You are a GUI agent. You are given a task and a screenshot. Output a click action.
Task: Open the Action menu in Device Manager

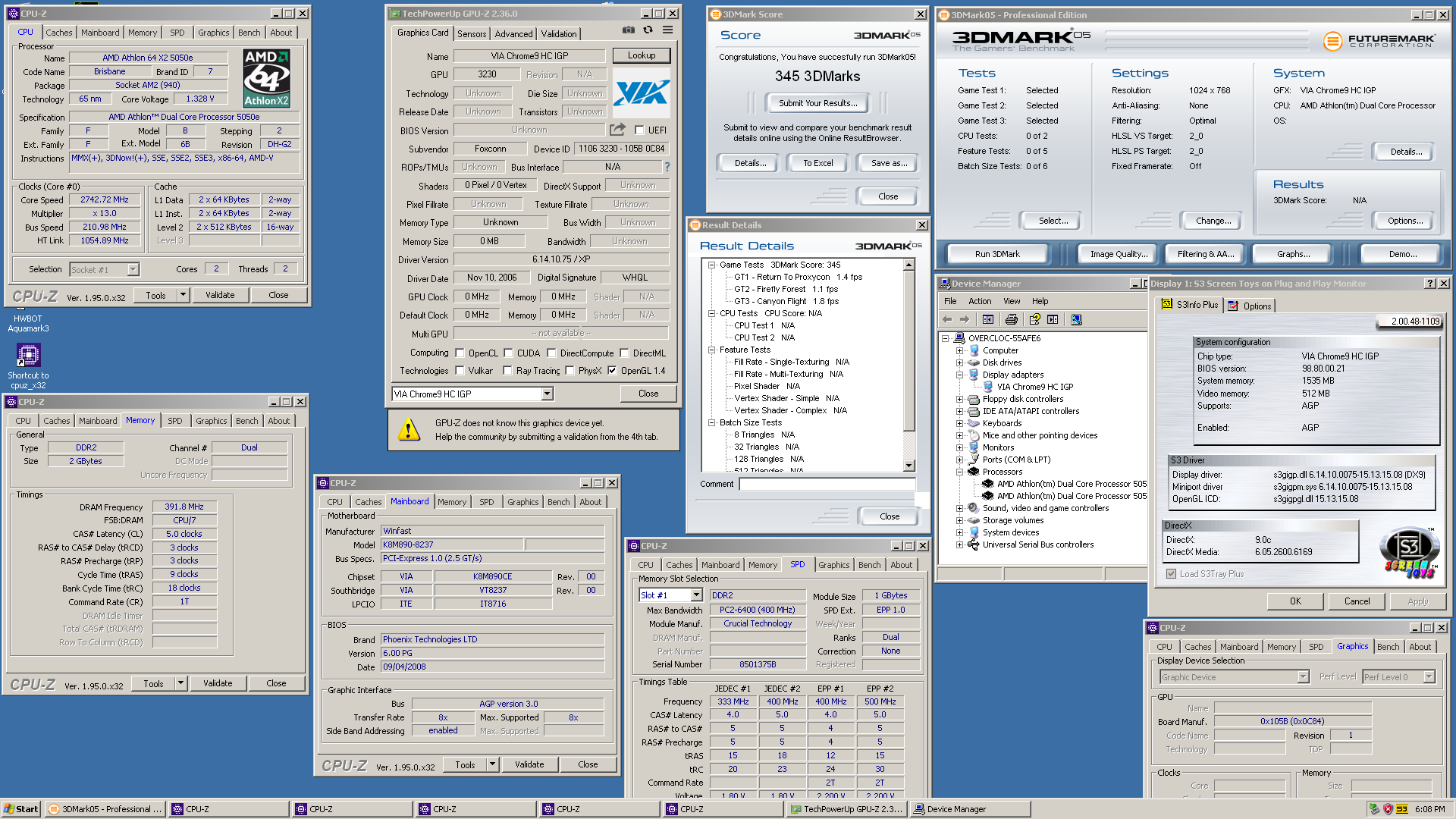[980, 301]
